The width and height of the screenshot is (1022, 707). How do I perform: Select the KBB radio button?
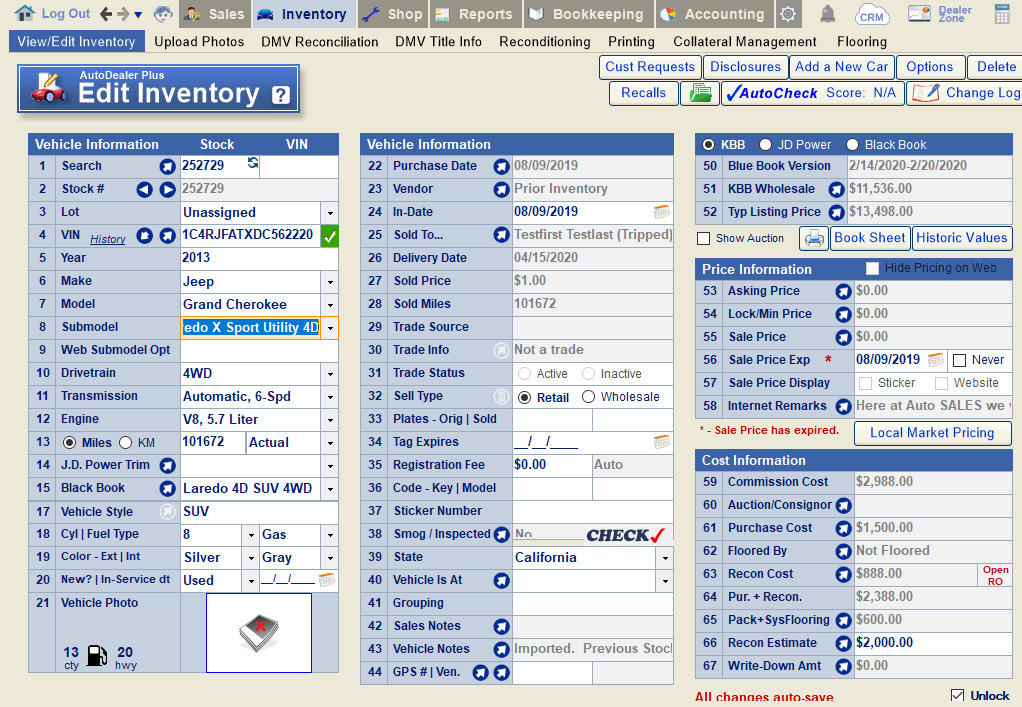pos(708,145)
